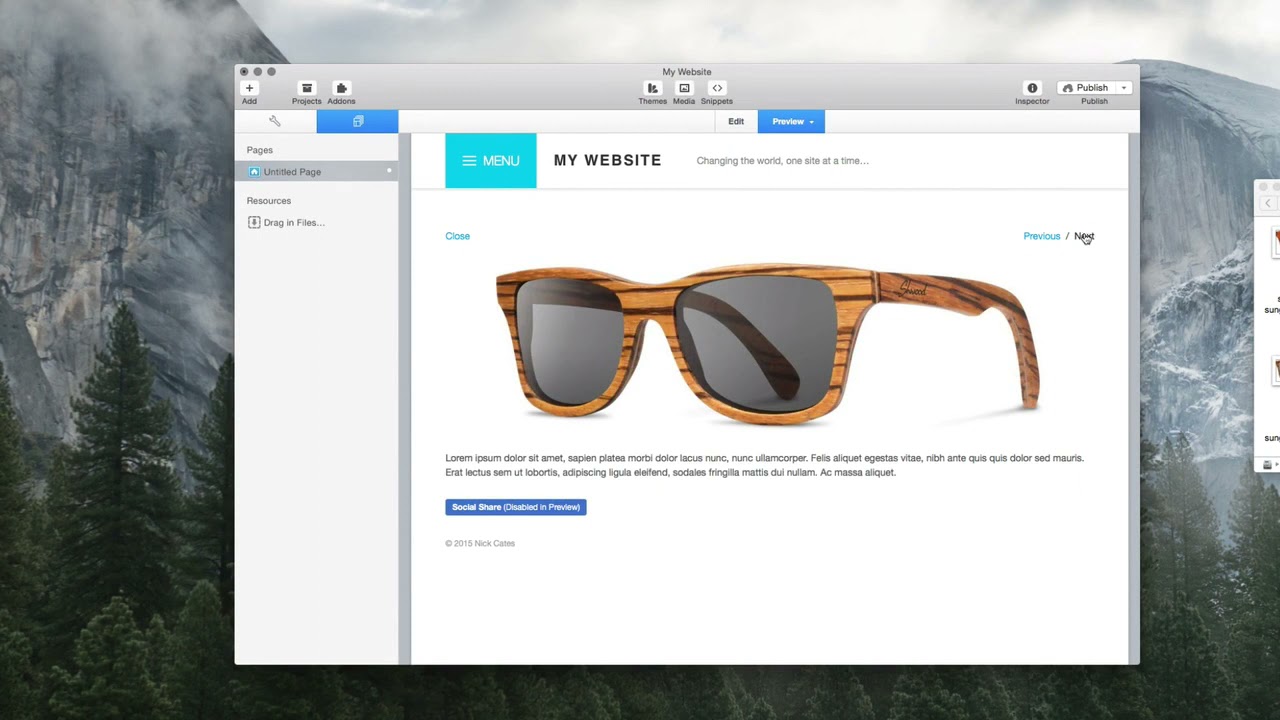The image size is (1280, 720).
Task: Switch to the wrench settings sidebar tab
Action: click(275, 121)
